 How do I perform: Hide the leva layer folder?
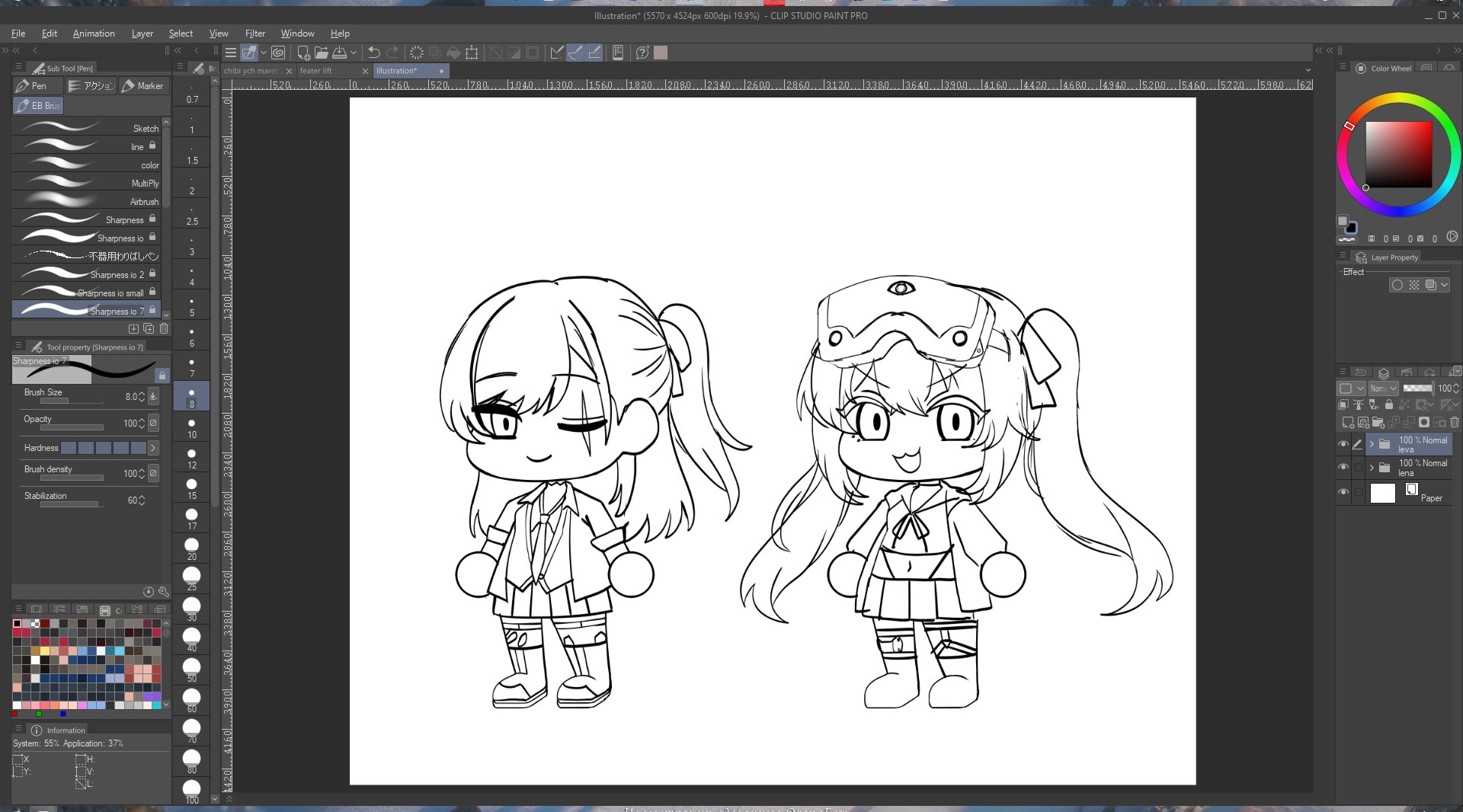click(1343, 444)
